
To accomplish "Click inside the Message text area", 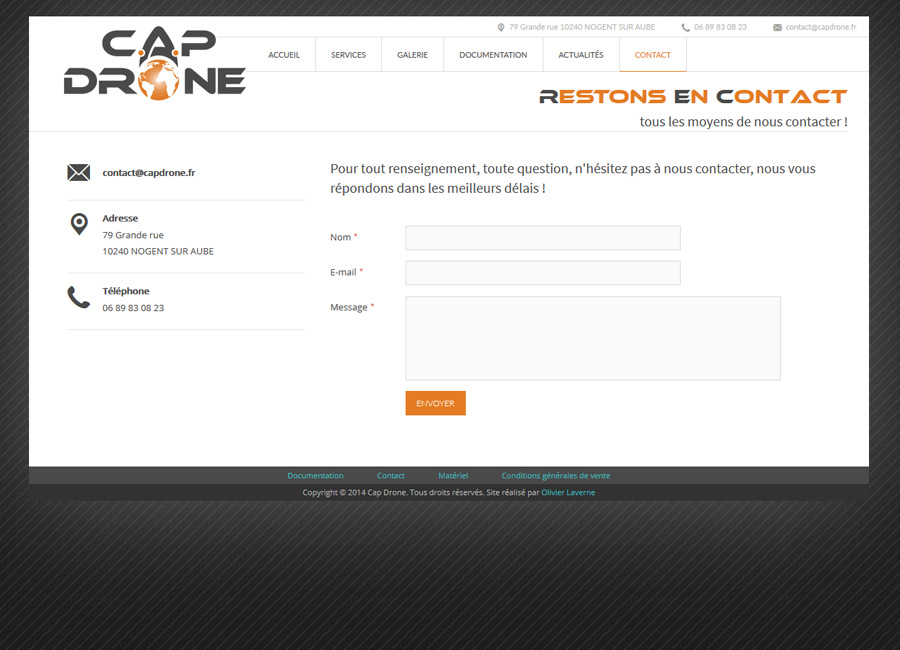I will click(x=592, y=338).
